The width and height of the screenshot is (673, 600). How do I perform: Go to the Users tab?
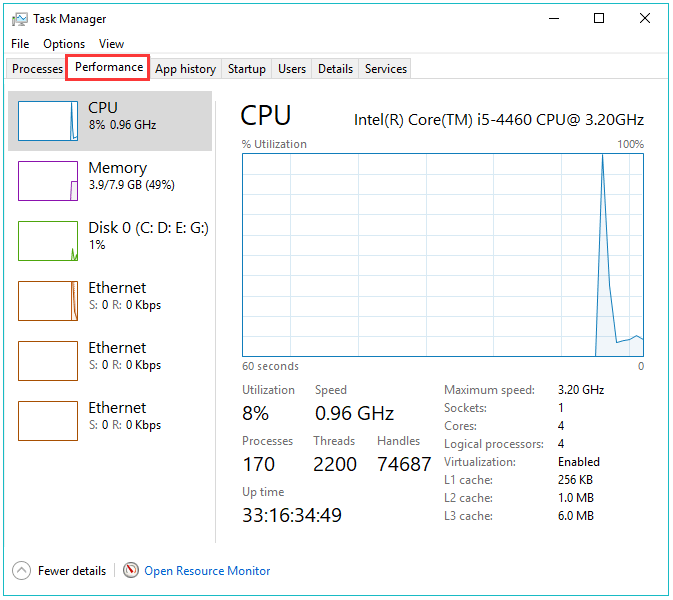point(292,69)
